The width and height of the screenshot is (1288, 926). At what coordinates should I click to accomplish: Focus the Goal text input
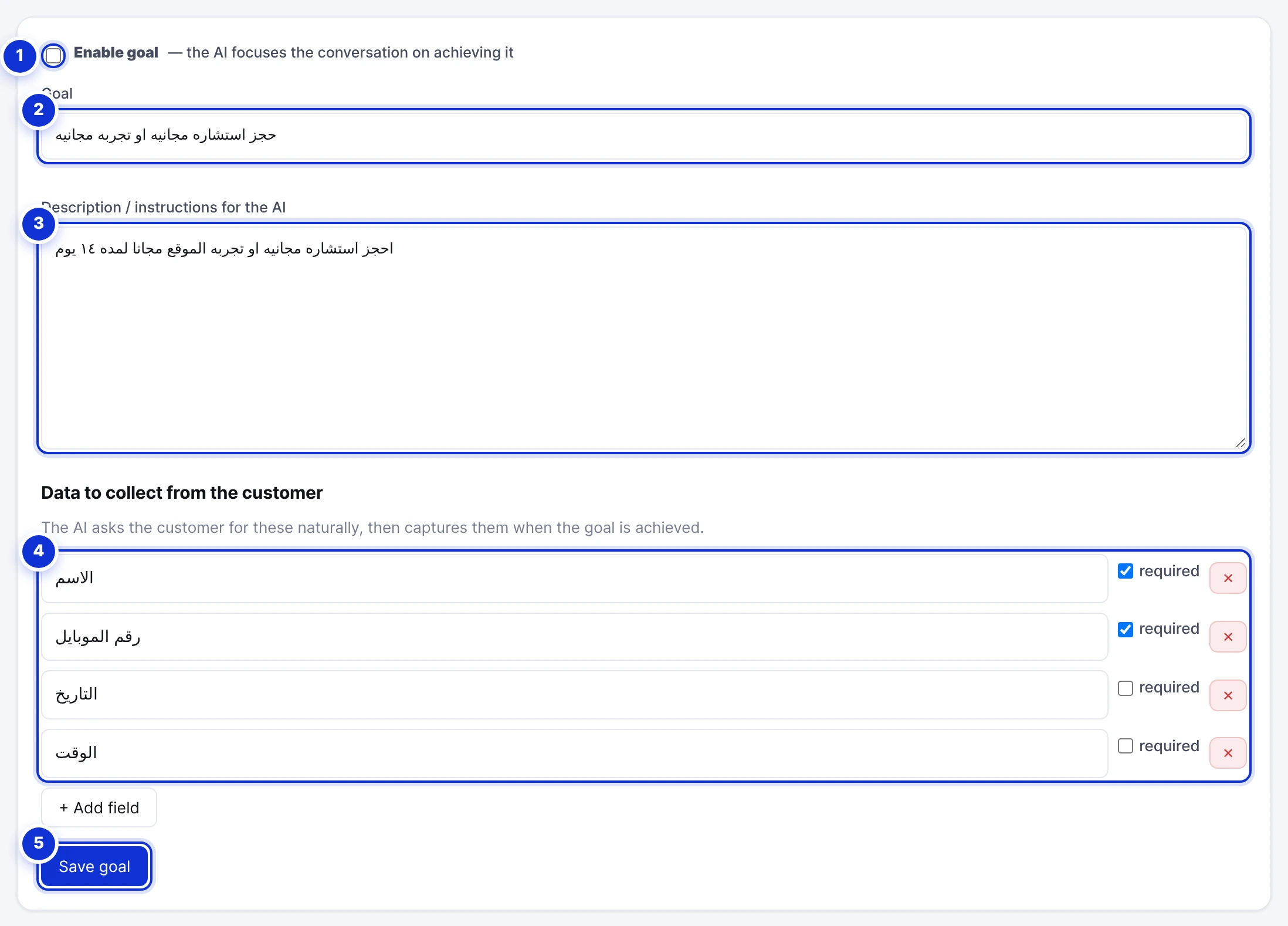point(644,136)
